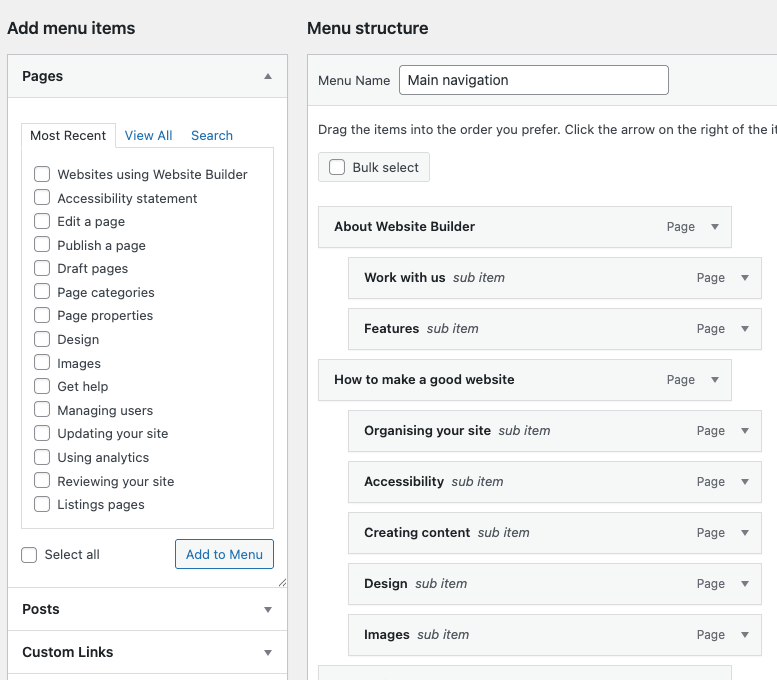This screenshot has width=777, height=680.
Task: Expand the Custom Links section
Action: 267,652
